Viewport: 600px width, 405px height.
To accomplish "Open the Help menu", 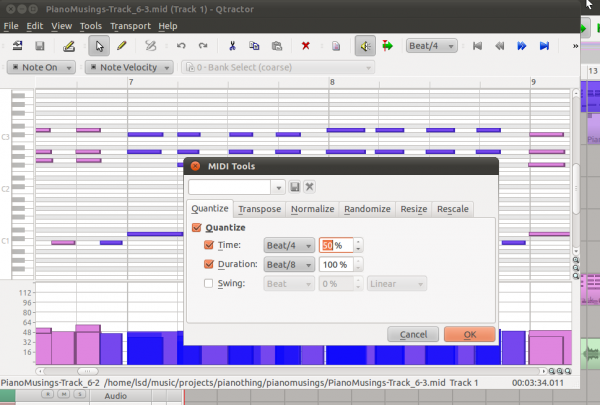I will (x=168, y=26).
